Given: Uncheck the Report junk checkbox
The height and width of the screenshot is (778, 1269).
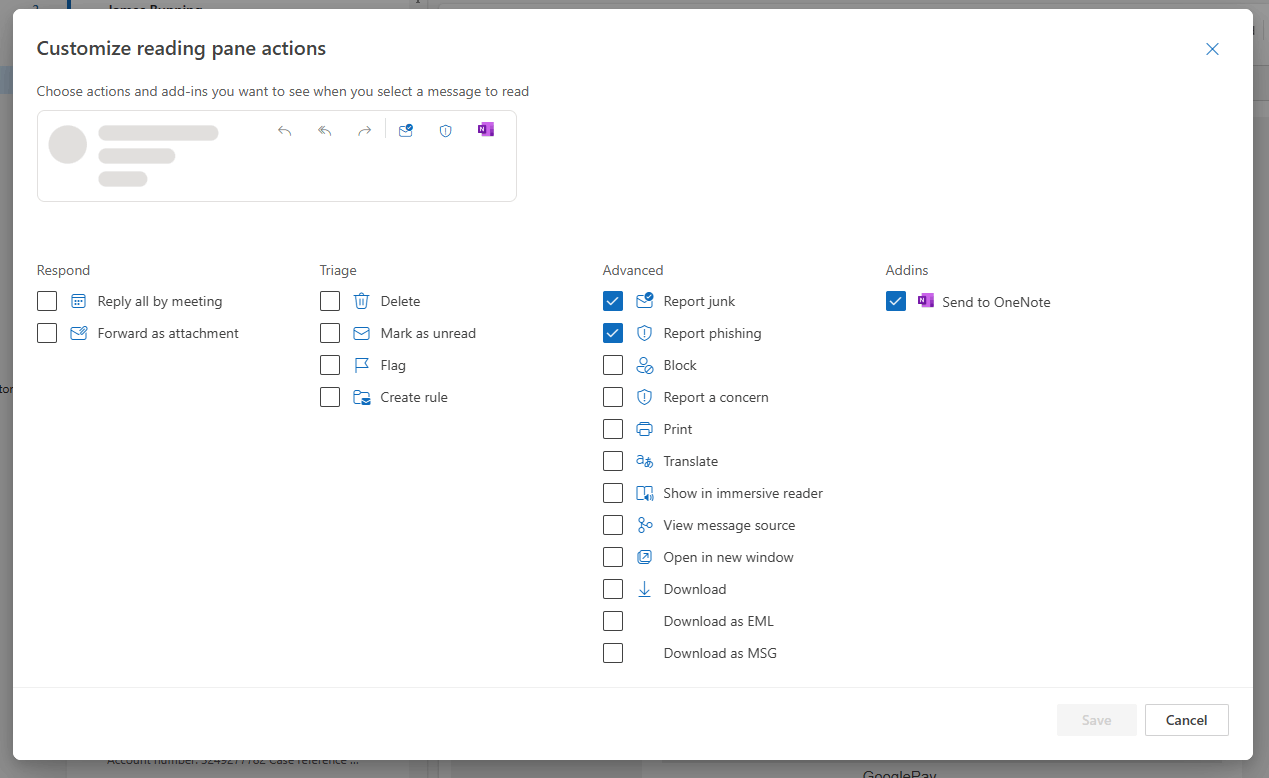Looking at the screenshot, I should pos(613,301).
